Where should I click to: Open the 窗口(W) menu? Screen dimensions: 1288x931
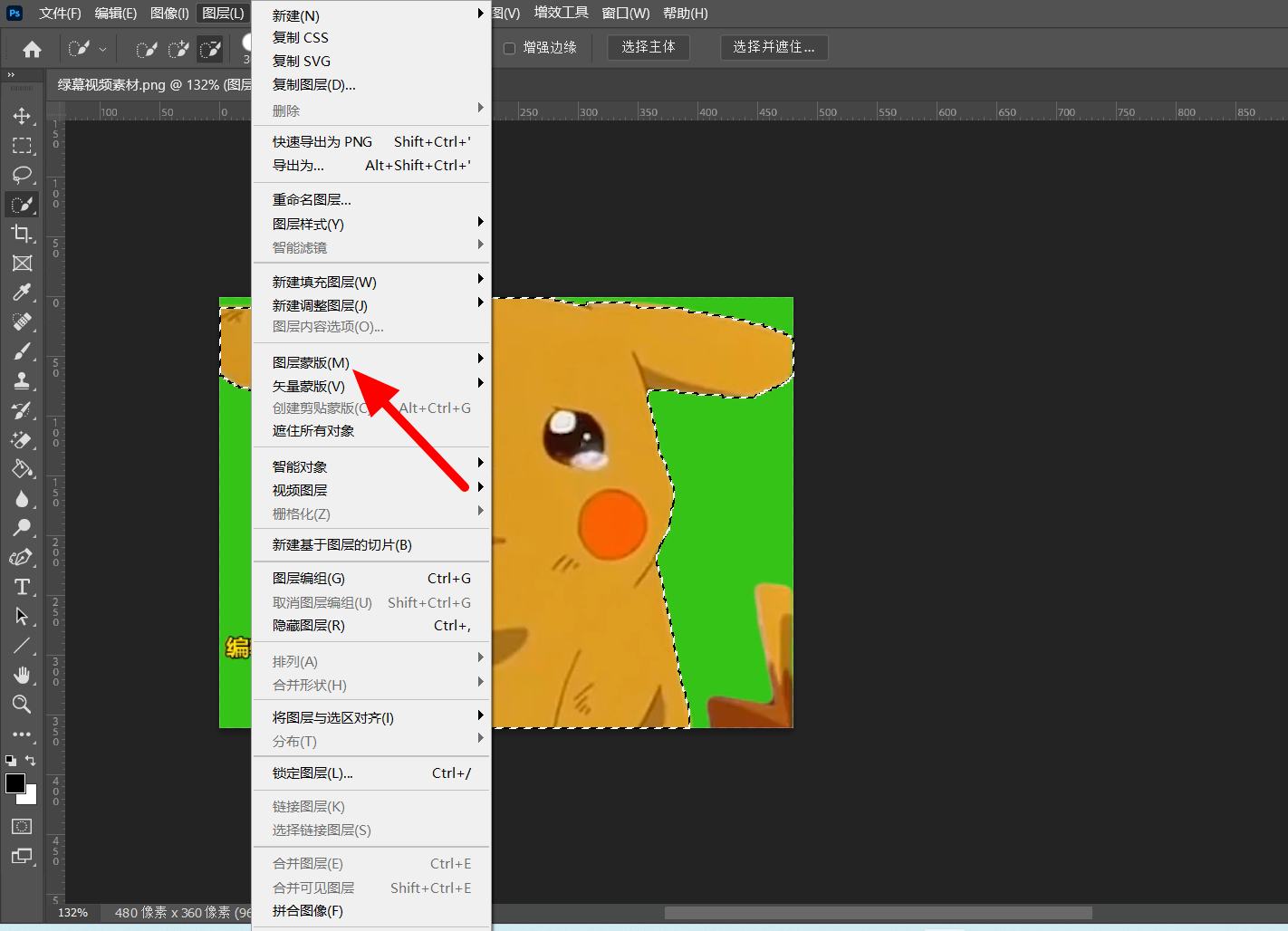coord(626,13)
